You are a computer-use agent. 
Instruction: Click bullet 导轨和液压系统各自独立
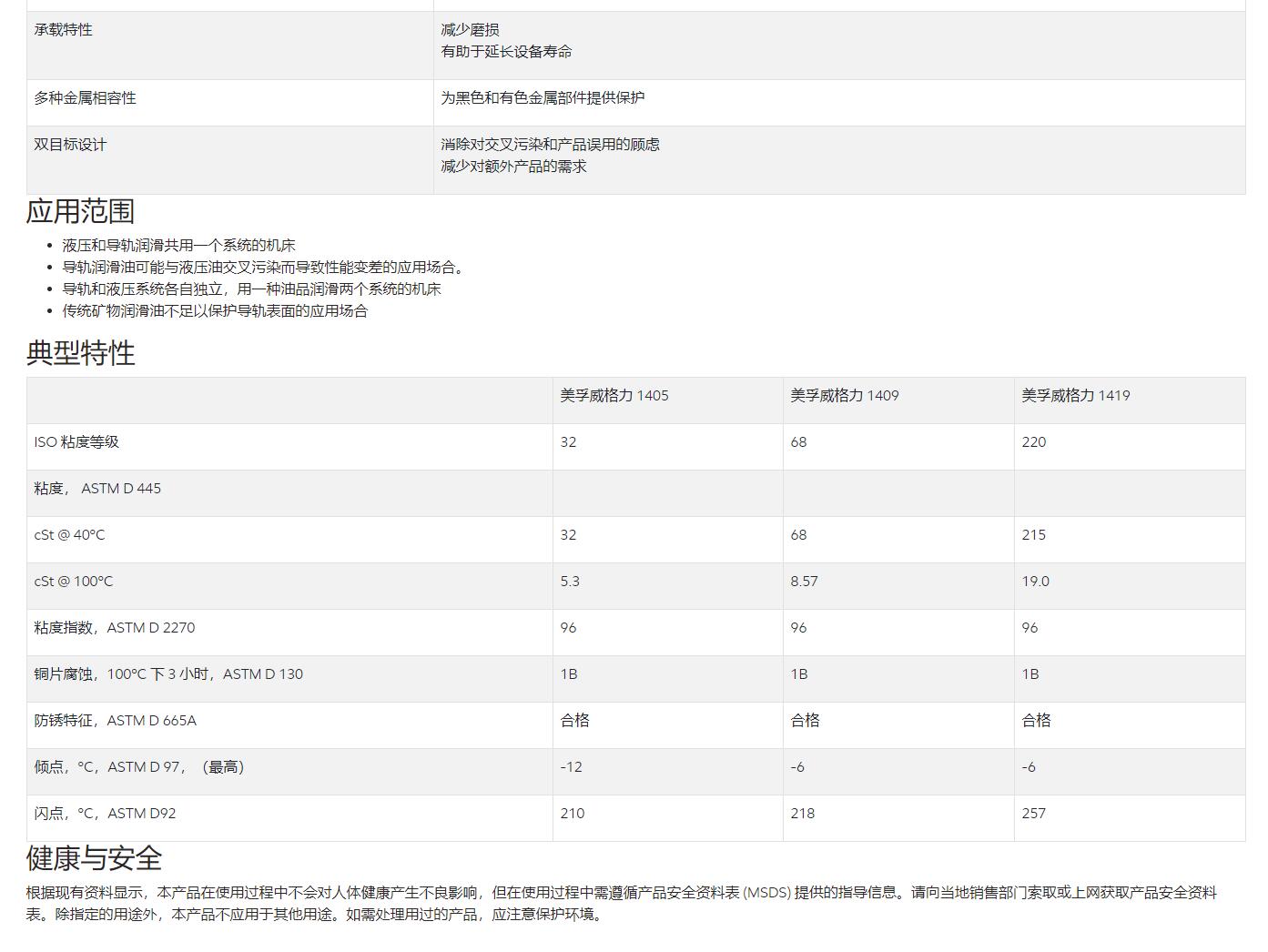251,289
